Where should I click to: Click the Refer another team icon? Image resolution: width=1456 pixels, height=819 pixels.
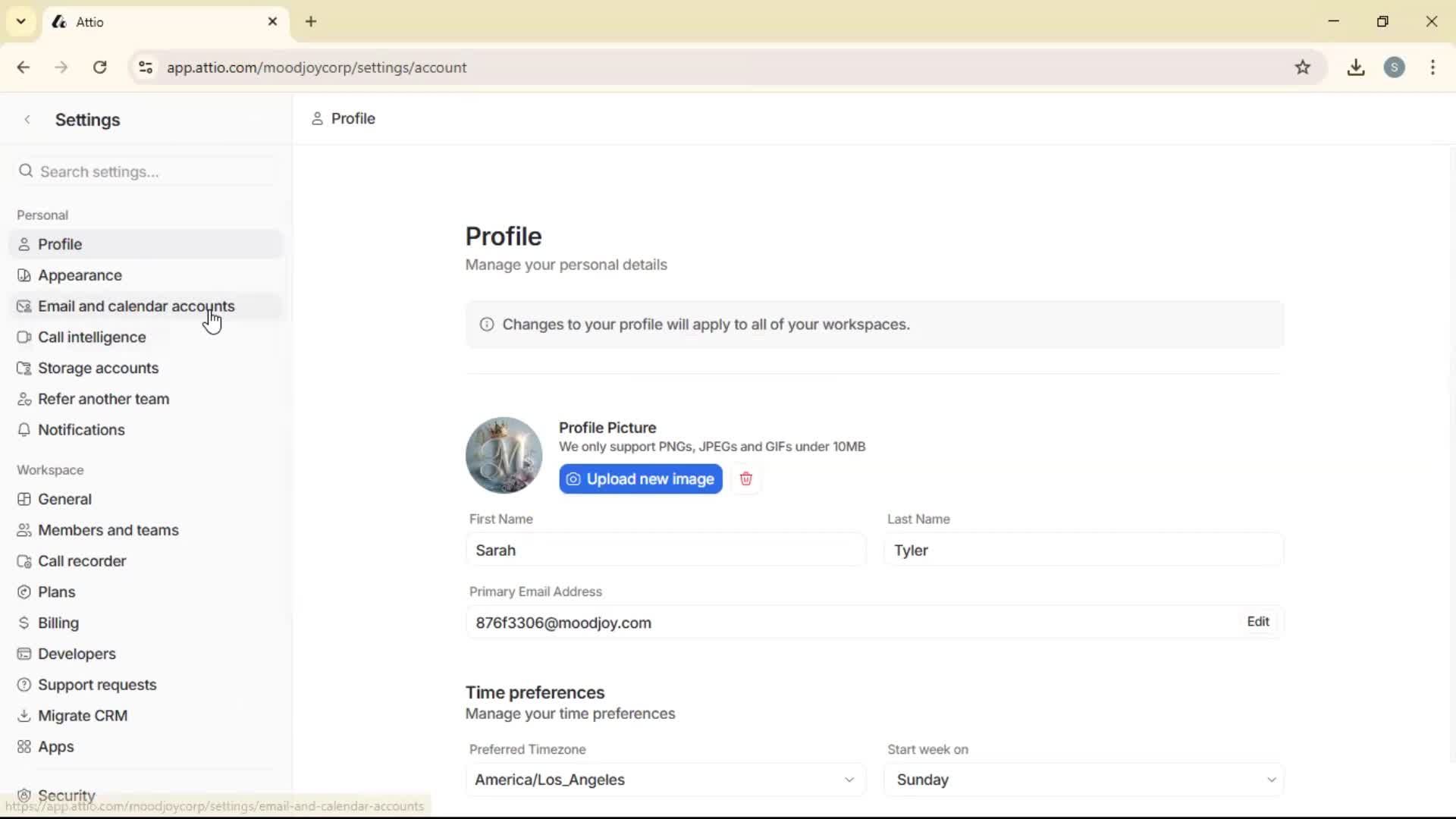pyautogui.click(x=24, y=399)
